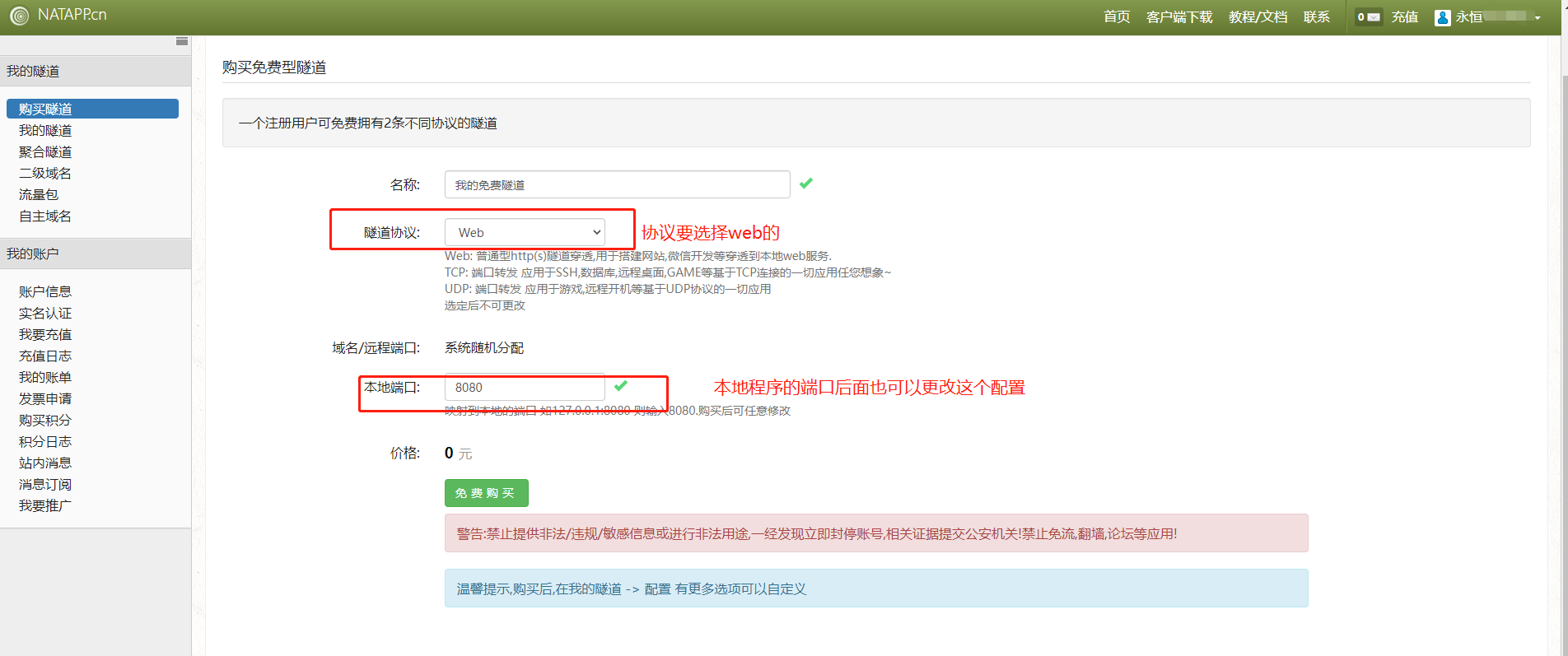Click the 名称 input field
Image resolution: width=1568 pixels, height=656 pixels.
[618, 184]
